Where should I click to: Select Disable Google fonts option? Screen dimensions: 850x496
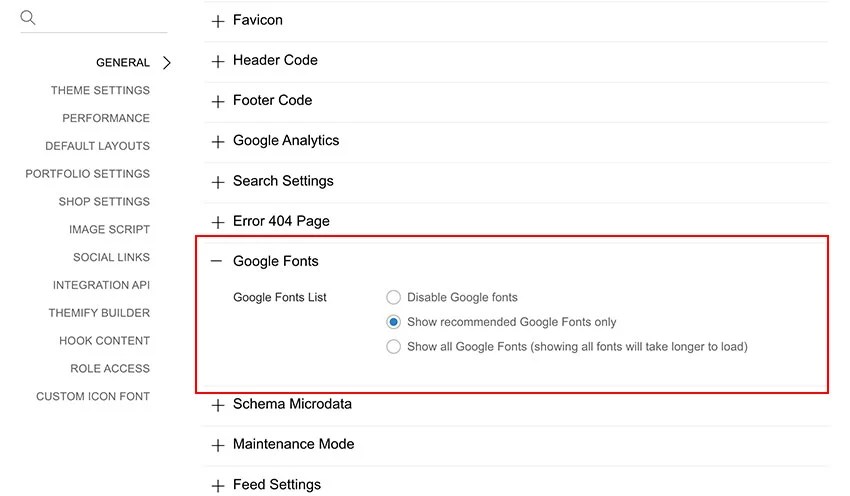coord(394,297)
